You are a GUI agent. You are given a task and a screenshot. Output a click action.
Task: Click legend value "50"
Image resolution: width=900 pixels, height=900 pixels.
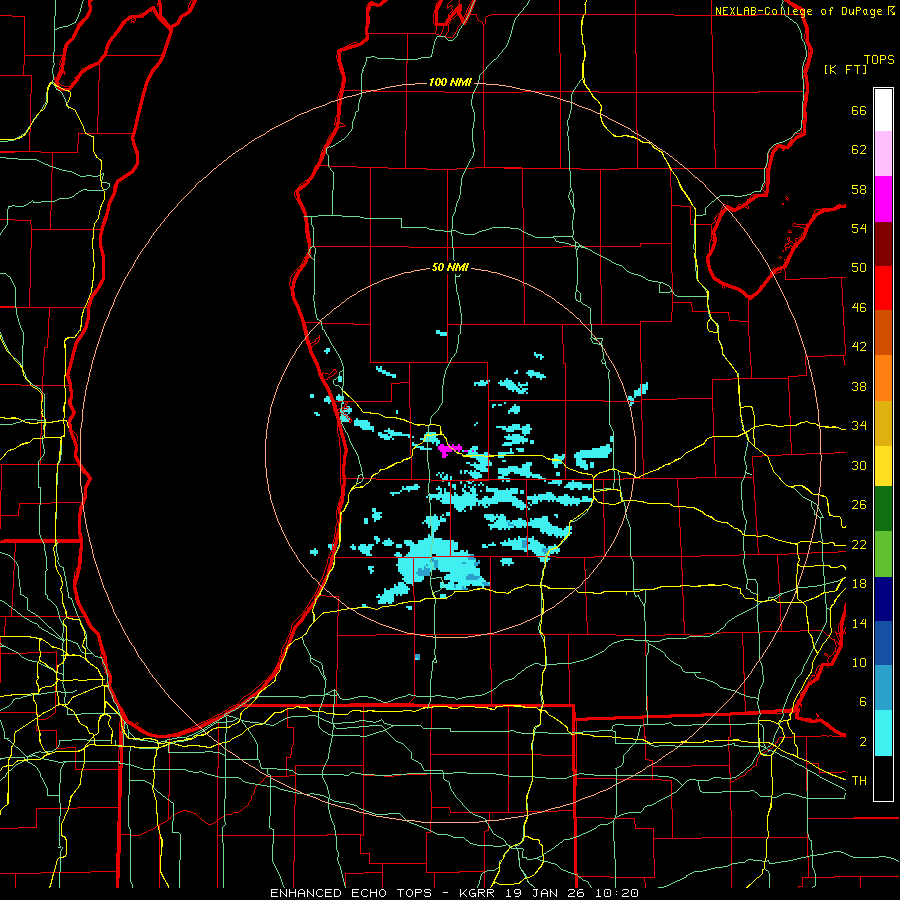[859, 268]
